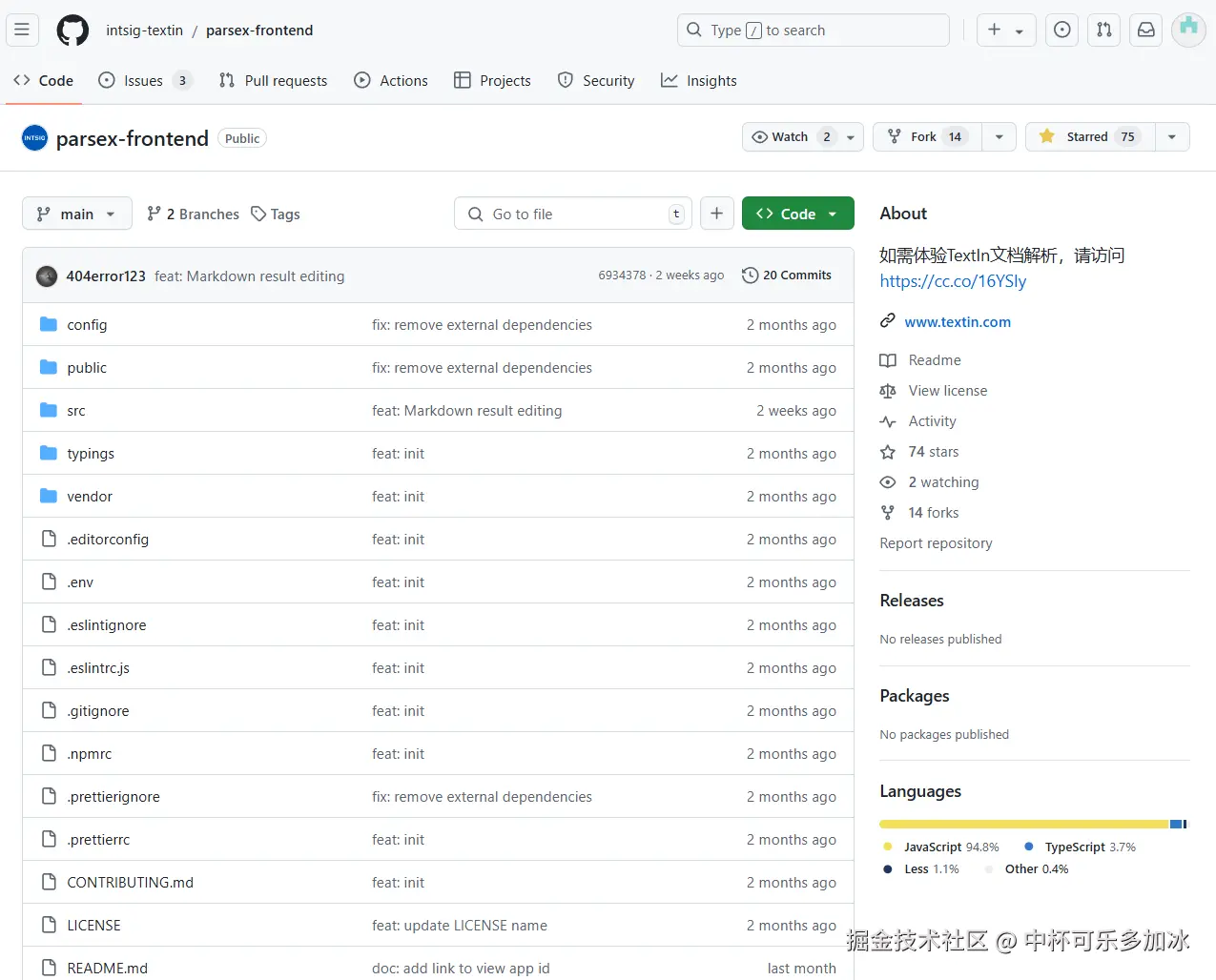Expand the Watch options dropdown arrow
The width and height of the screenshot is (1216, 980).
click(x=851, y=137)
